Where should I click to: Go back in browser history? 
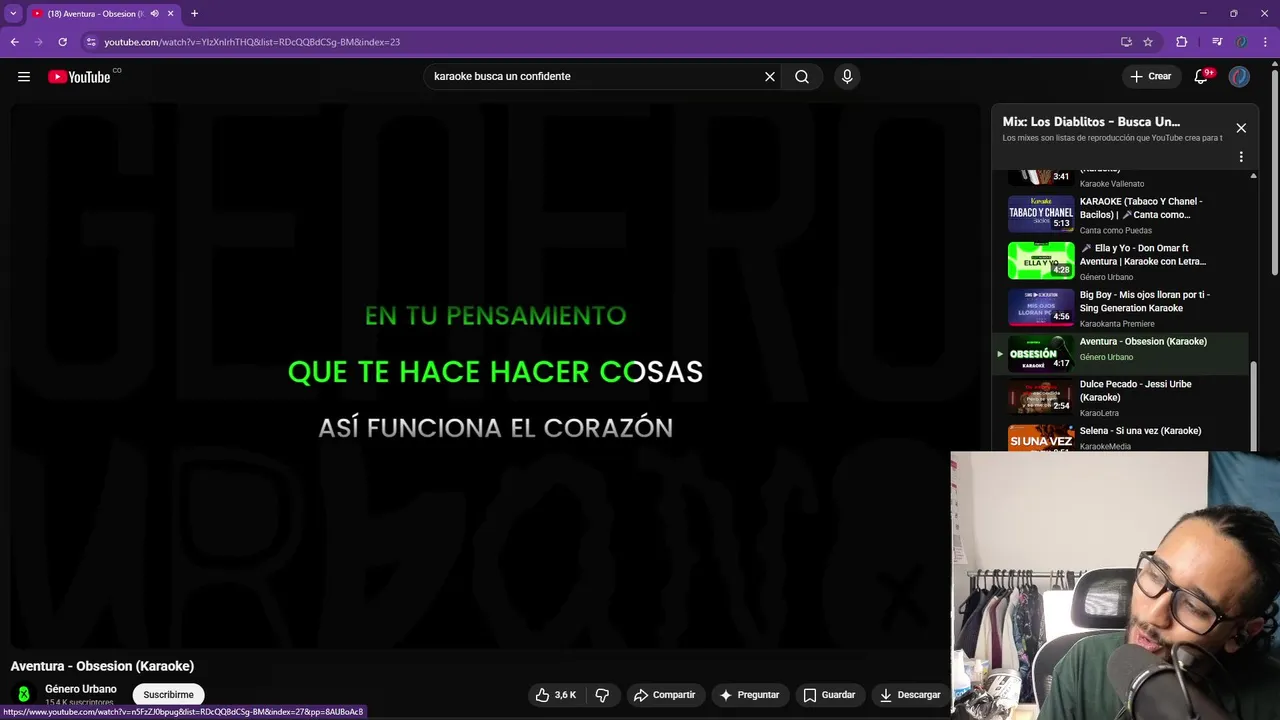click(14, 42)
